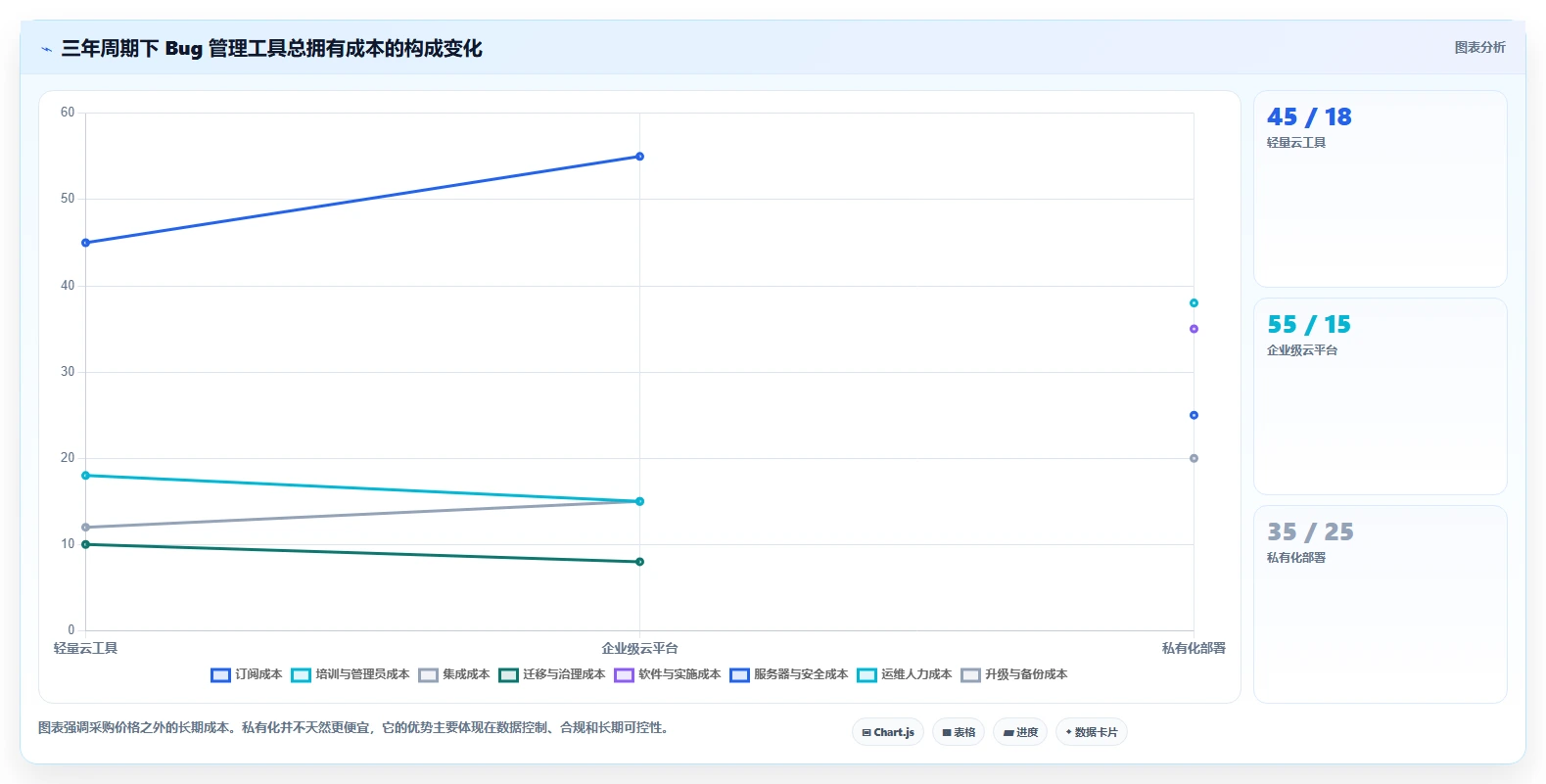The height and width of the screenshot is (784, 1546).
Task: Click the y-axis value 20
Action: click(x=68, y=458)
